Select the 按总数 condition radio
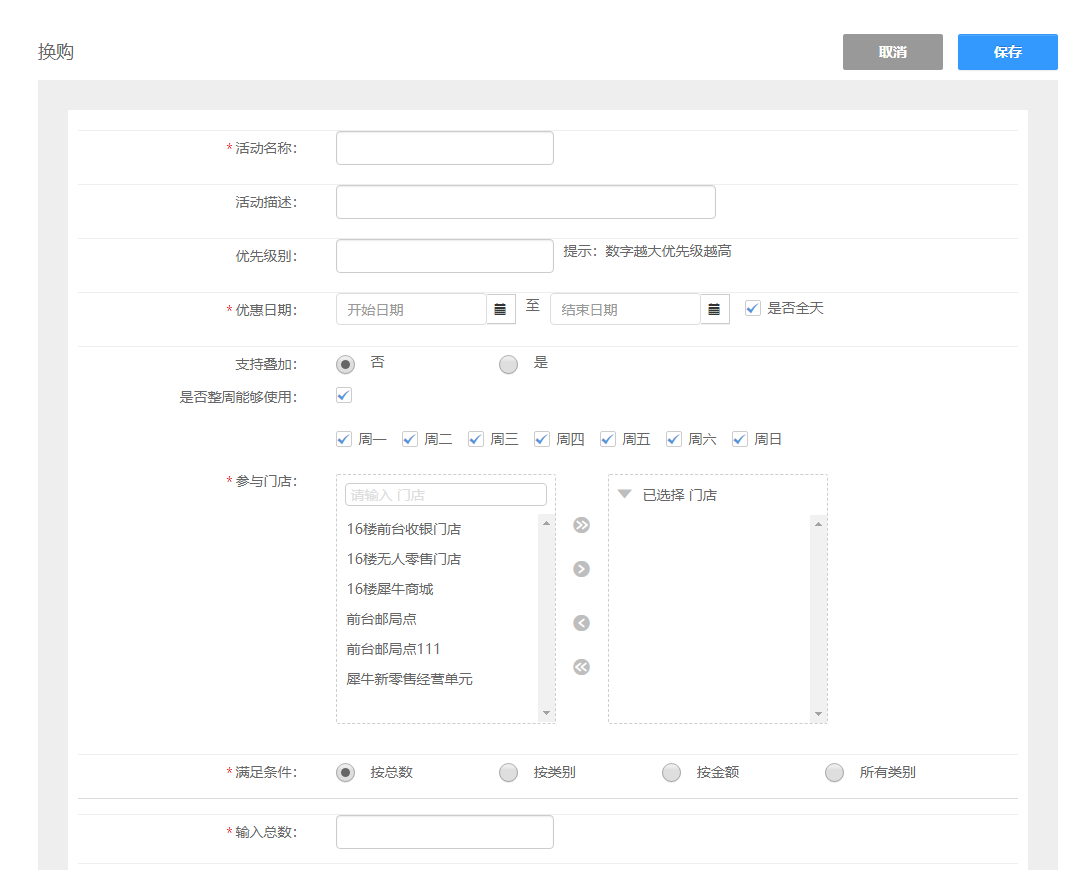 tap(346, 773)
